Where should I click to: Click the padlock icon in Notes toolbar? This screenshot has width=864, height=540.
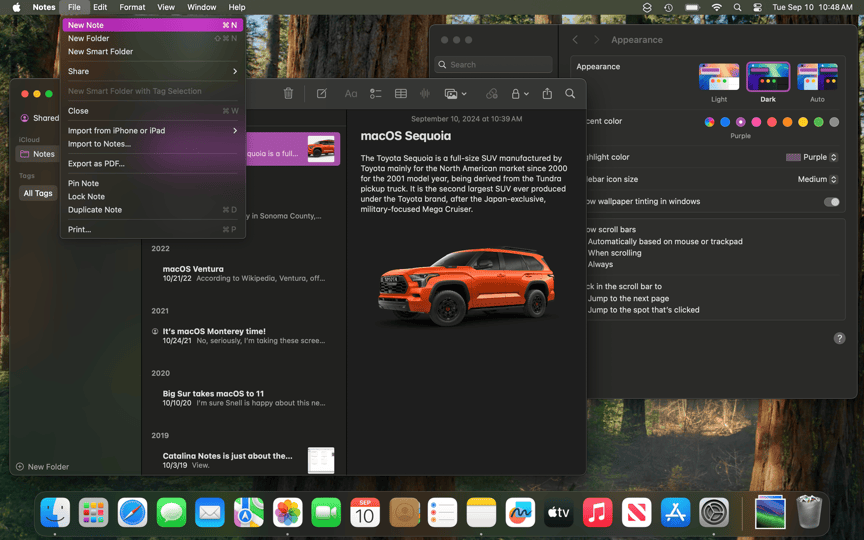click(516, 94)
